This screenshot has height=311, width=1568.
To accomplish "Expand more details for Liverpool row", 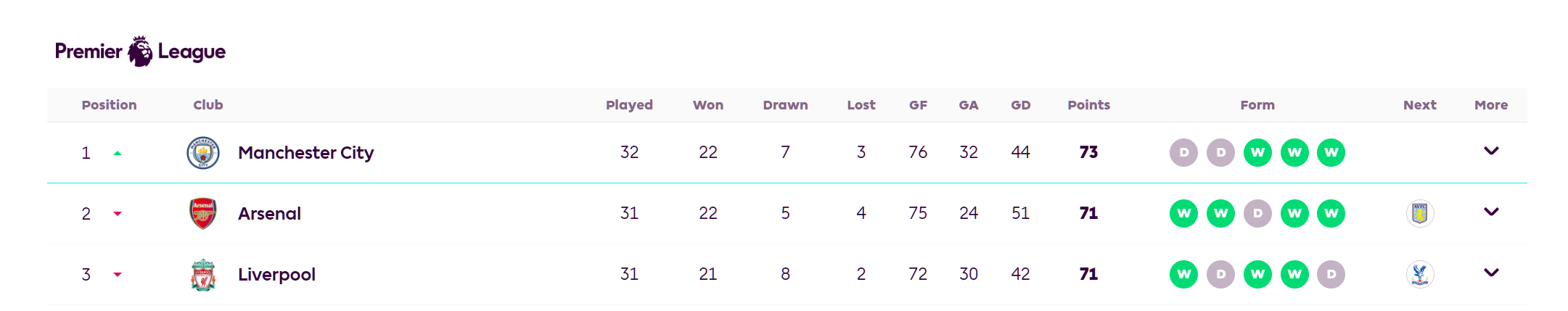I will coord(1491,273).
